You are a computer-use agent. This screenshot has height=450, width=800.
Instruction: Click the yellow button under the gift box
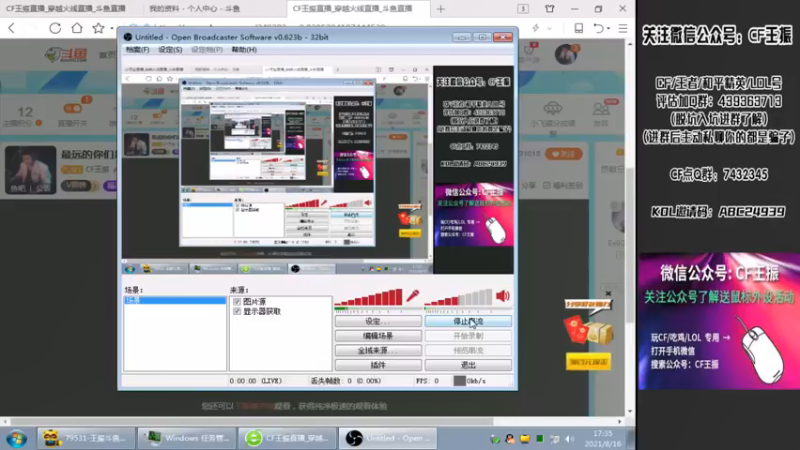coord(588,362)
